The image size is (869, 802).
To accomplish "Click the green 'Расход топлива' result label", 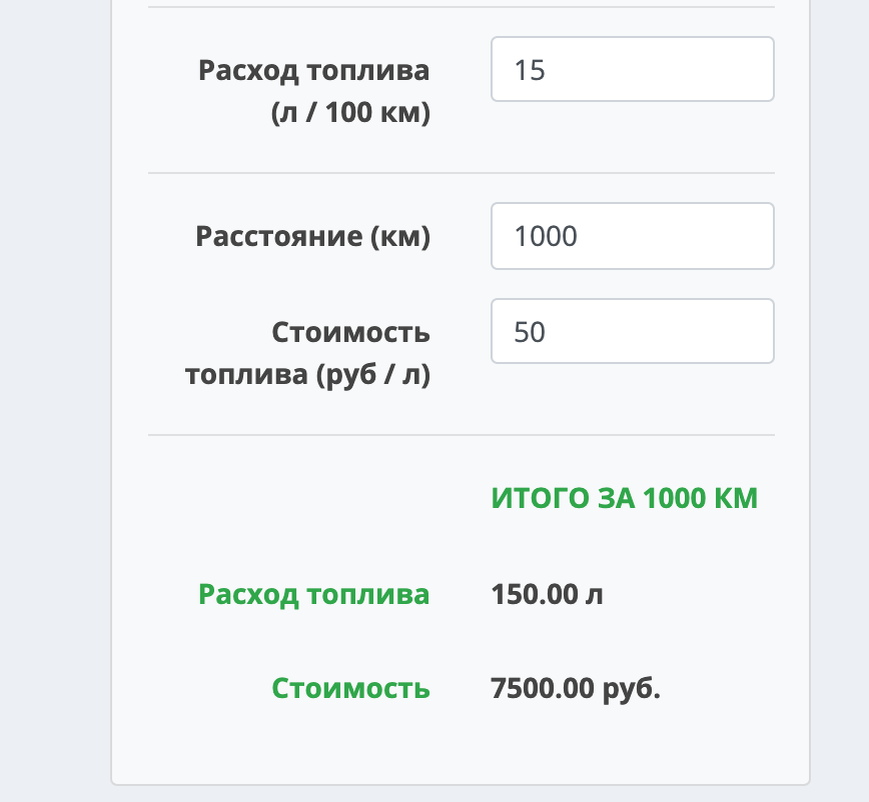I will pos(314,595).
